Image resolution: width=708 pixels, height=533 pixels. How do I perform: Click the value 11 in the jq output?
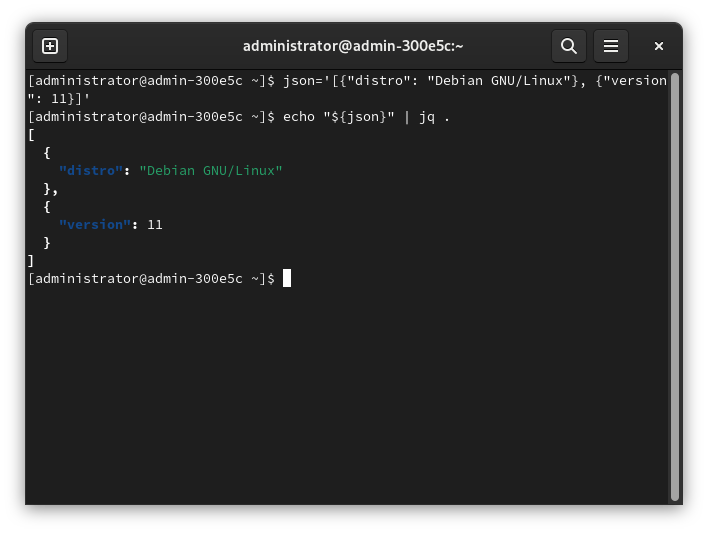coord(155,224)
